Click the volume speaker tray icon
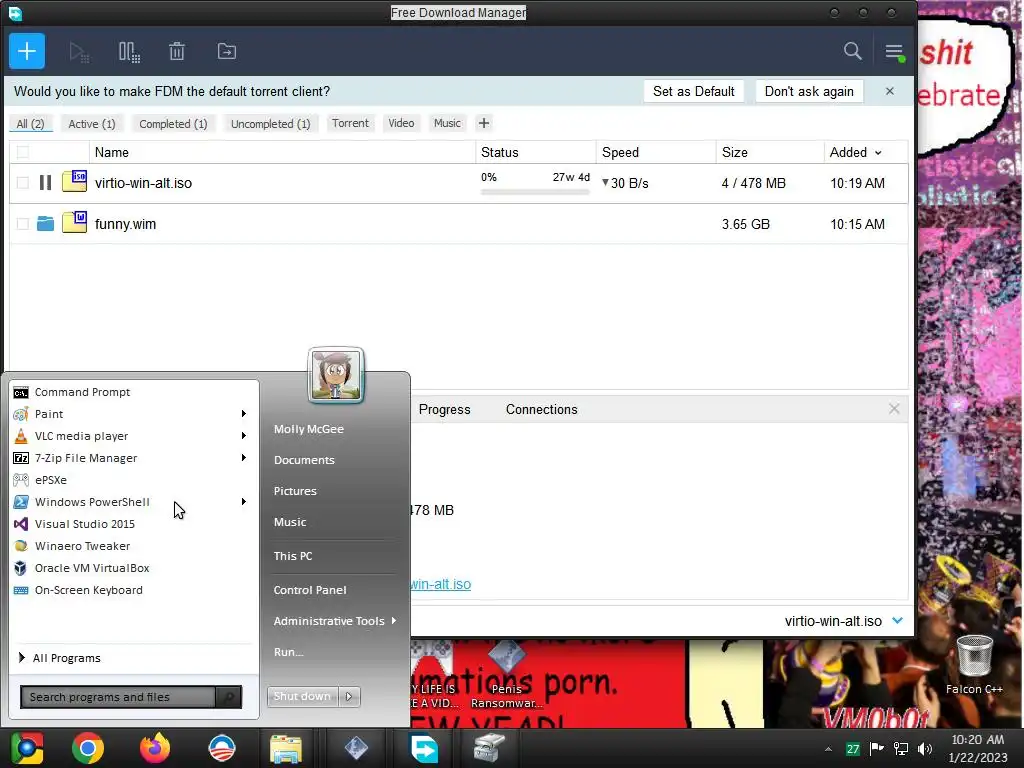The width and height of the screenshot is (1024, 768). (x=925, y=748)
